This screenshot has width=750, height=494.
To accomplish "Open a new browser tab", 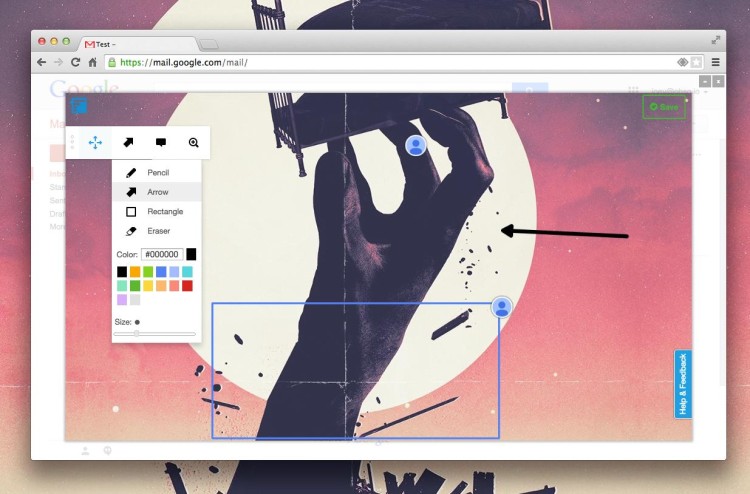I will [209, 45].
